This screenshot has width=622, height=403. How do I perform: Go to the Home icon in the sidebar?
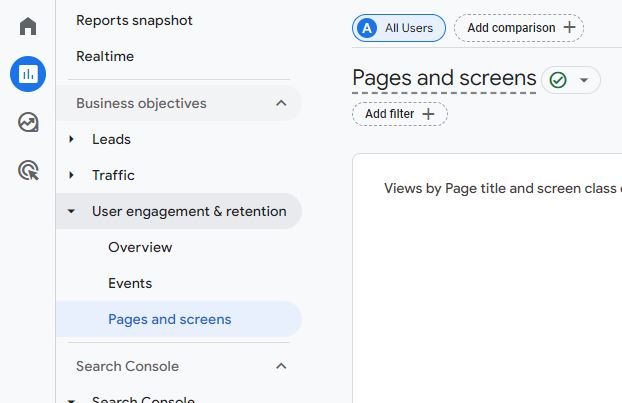click(x=28, y=26)
